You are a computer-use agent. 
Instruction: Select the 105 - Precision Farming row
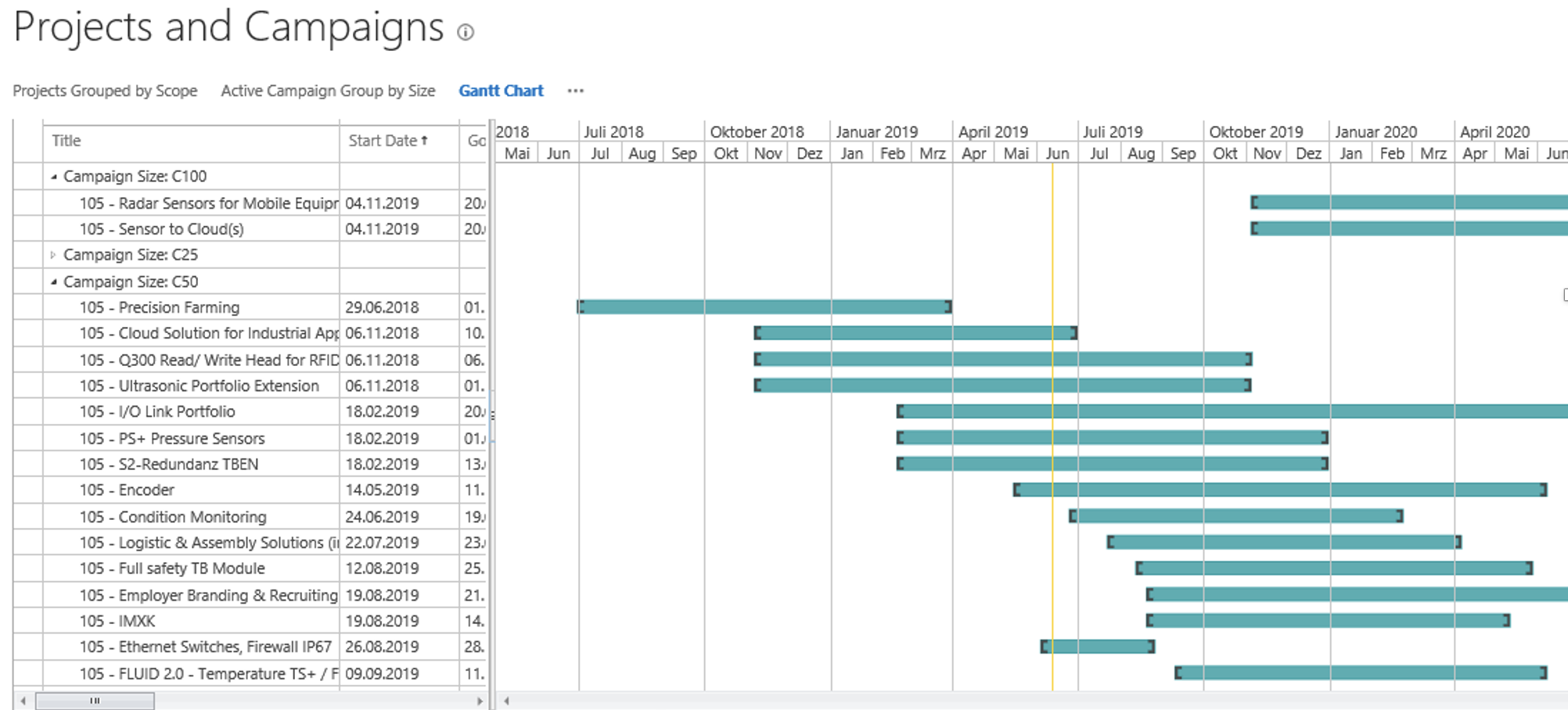coord(160,307)
